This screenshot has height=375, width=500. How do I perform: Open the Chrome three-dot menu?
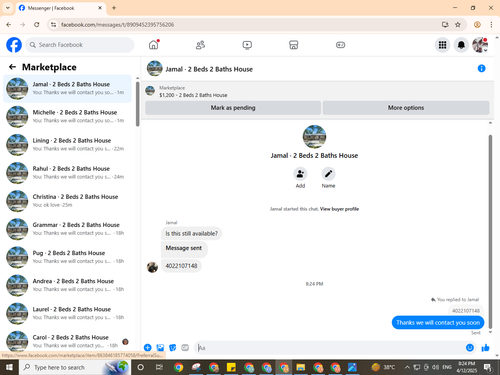[x=491, y=25]
